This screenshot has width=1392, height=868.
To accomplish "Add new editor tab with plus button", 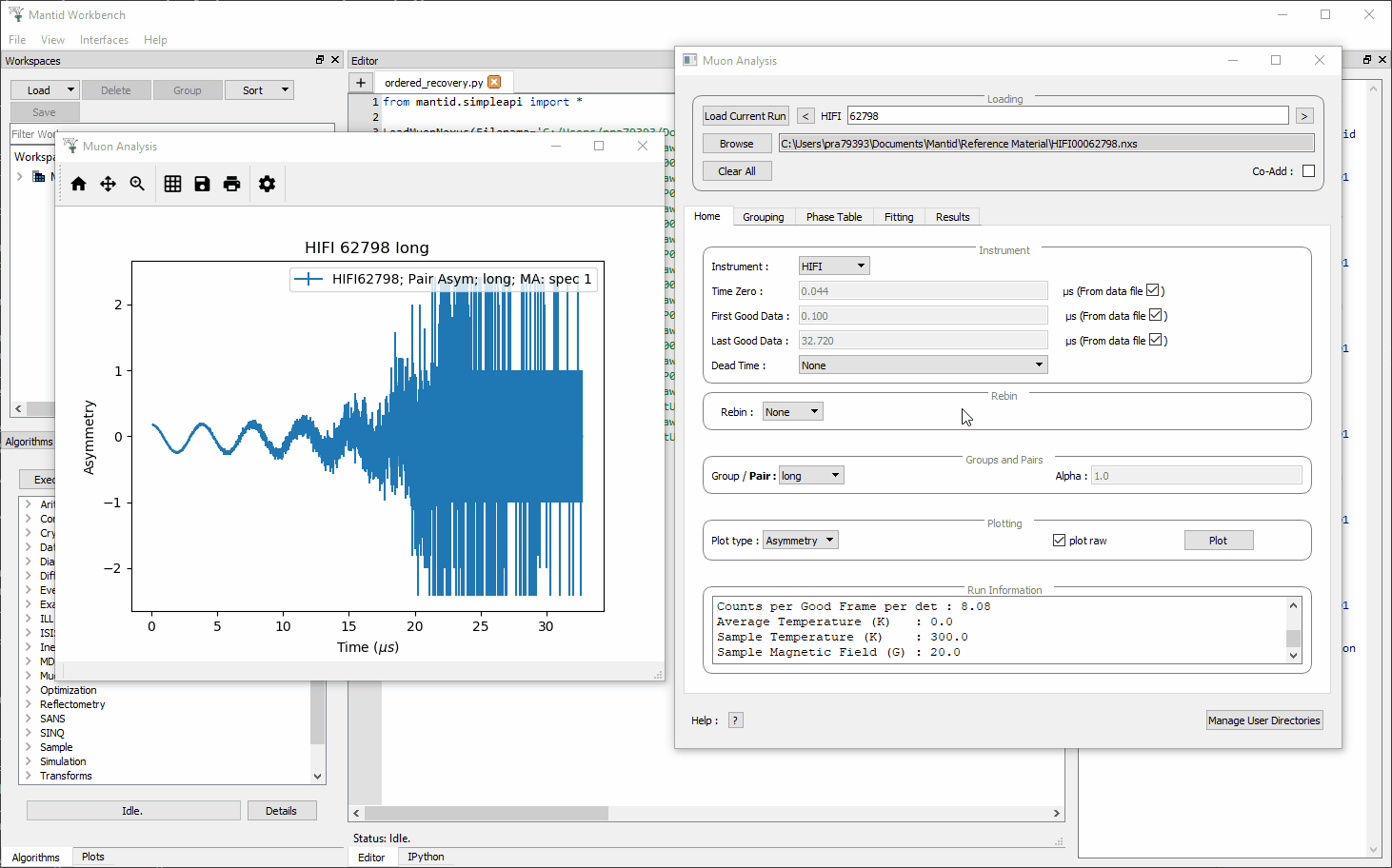I will tap(361, 83).
